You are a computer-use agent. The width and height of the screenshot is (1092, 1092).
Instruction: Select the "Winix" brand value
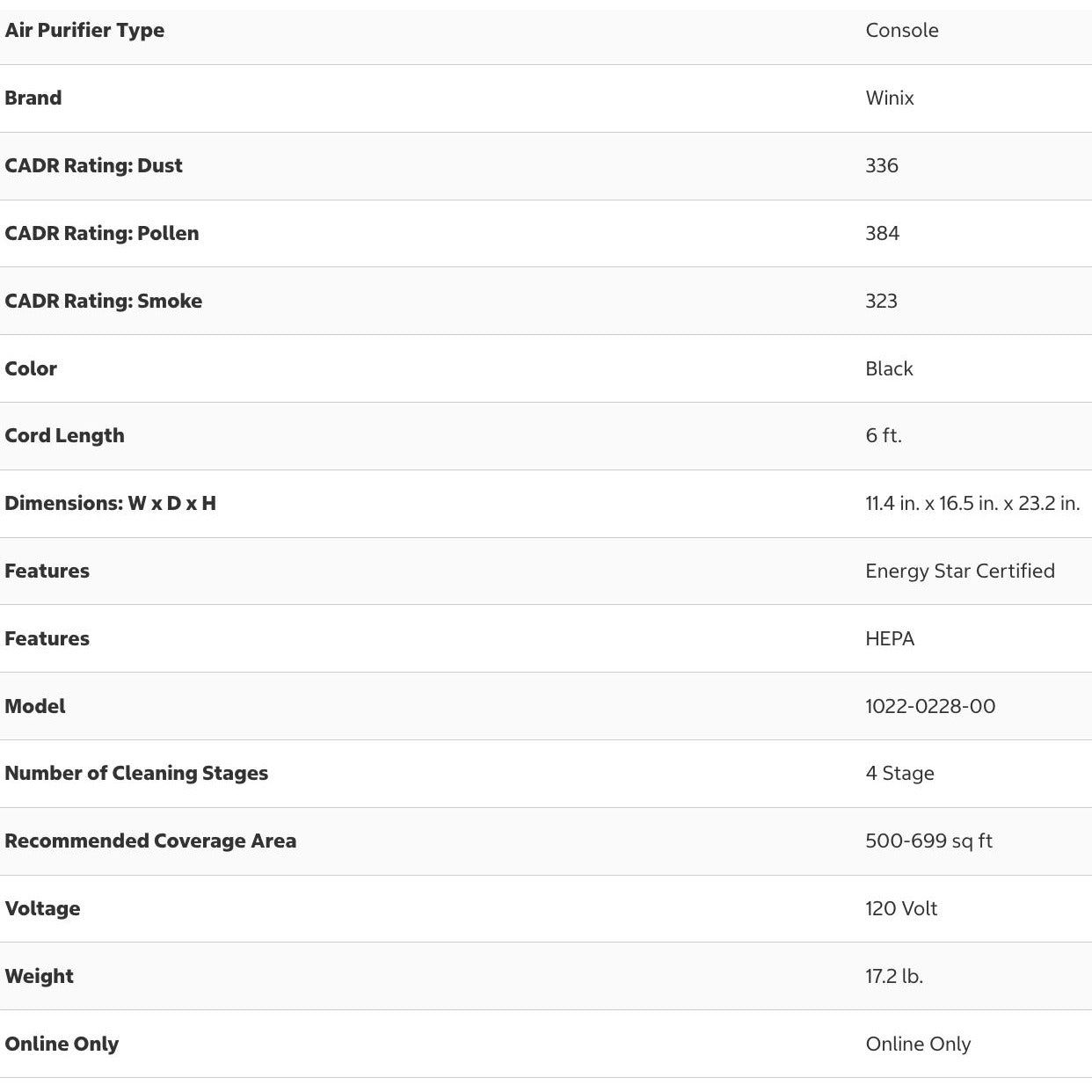pyautogui.click(x=890, y=98)
